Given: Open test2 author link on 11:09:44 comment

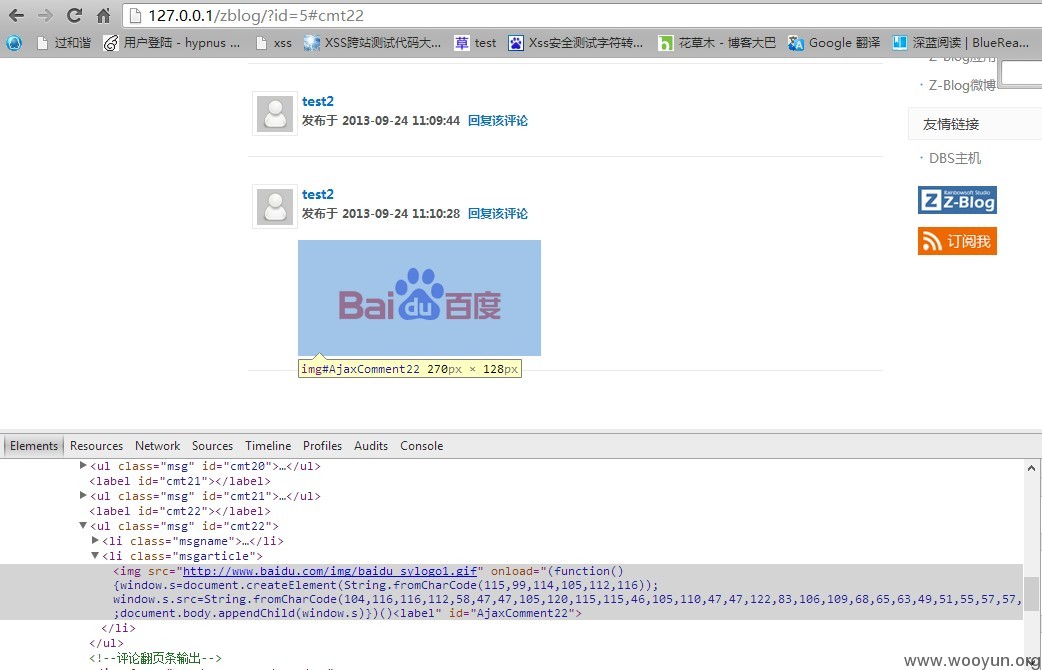Looking at the screenshot, I should pyautogui.click(x=318, y=101).
